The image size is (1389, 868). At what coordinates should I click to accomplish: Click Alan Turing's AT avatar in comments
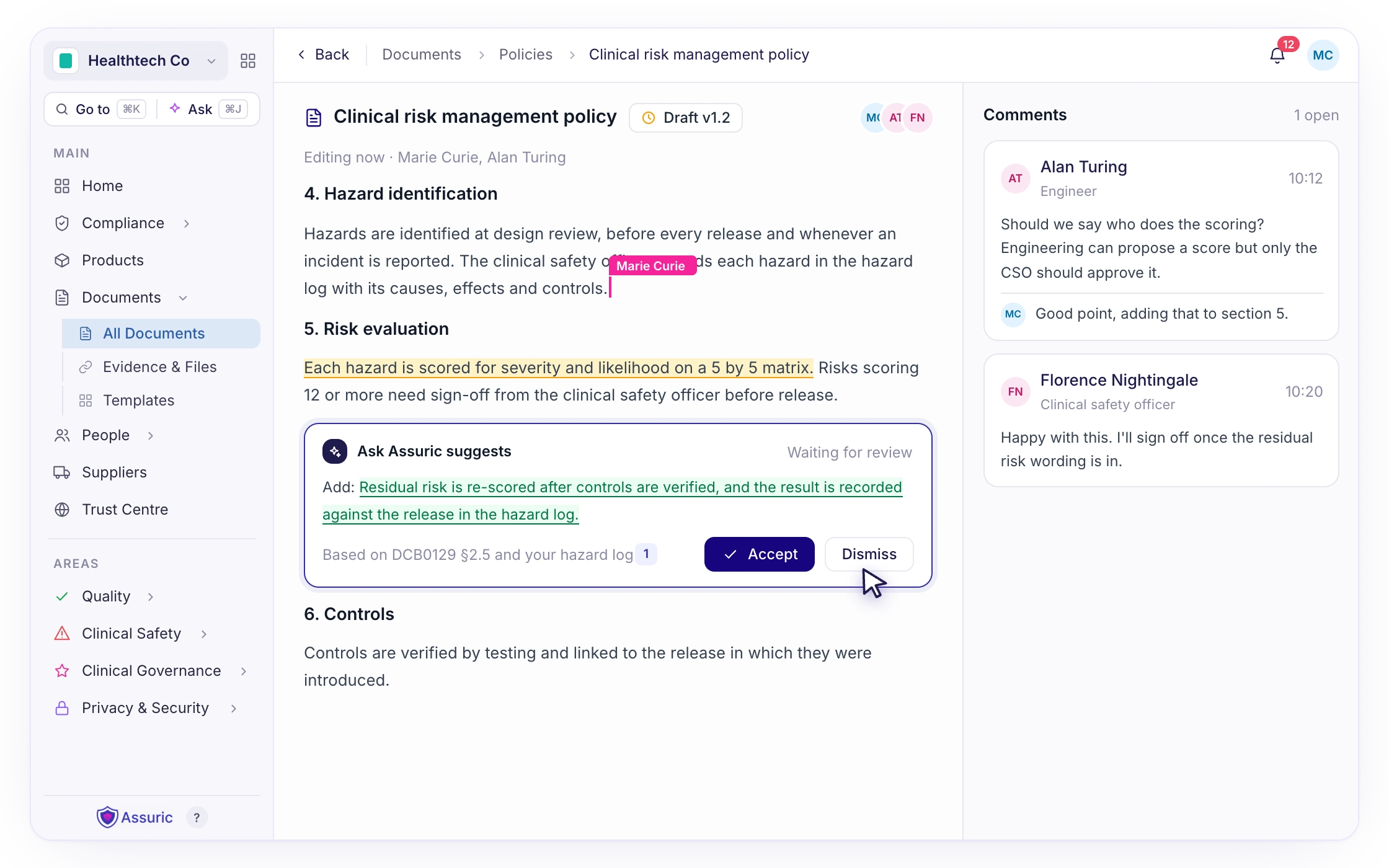point(1015,179)
